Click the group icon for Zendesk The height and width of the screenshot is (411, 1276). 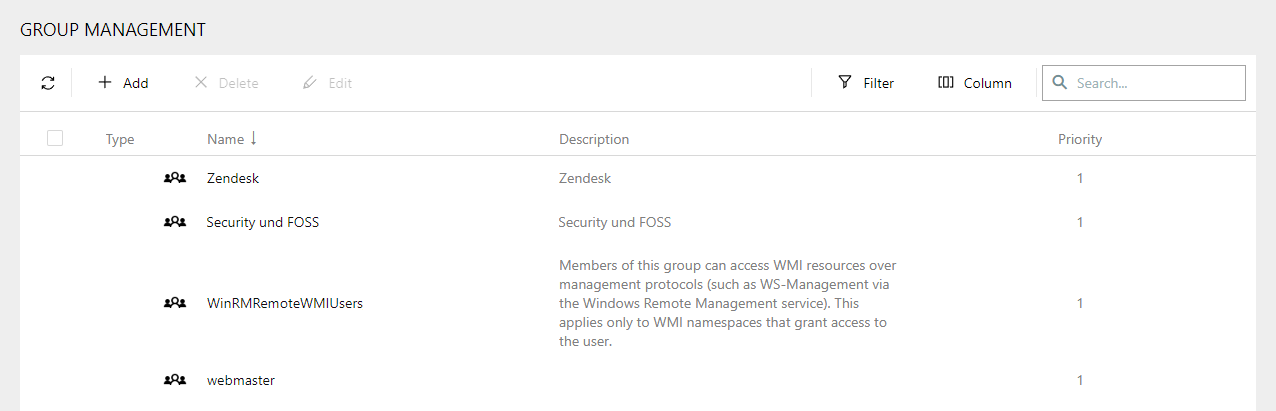(x=175, y=178)
